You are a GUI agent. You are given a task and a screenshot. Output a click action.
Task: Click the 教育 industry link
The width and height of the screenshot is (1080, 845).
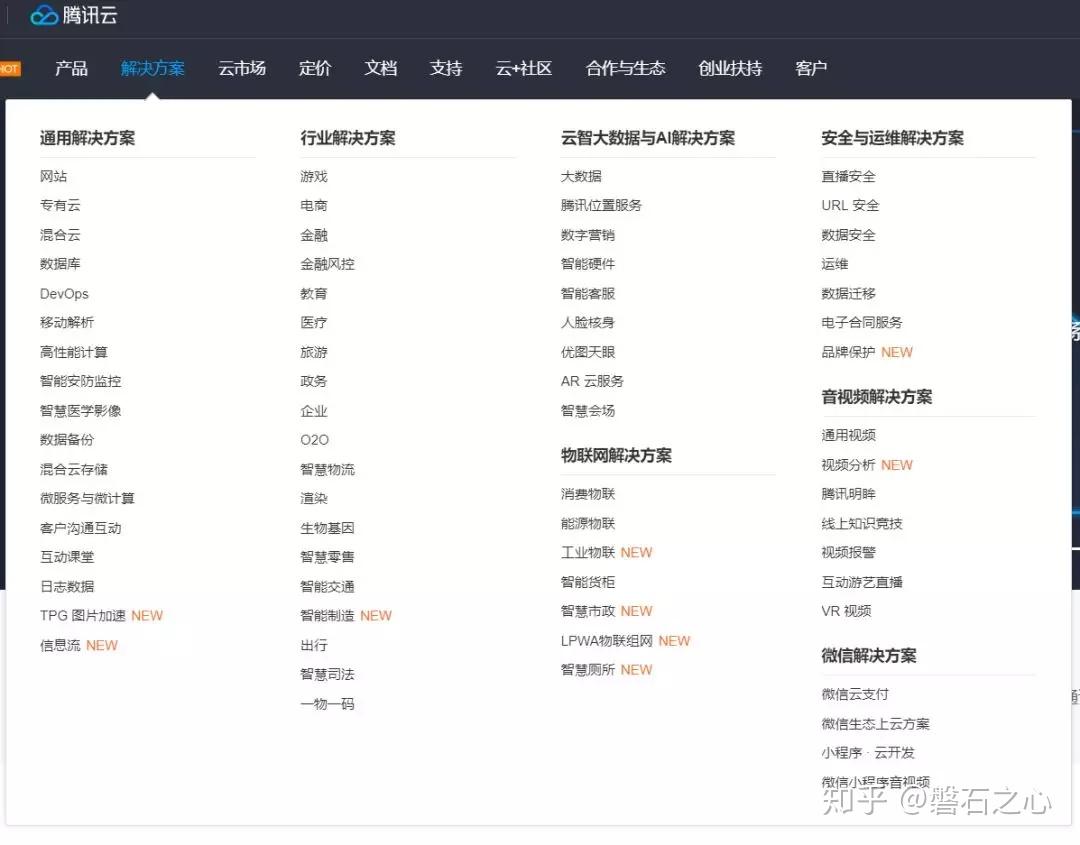click(313, 293)
